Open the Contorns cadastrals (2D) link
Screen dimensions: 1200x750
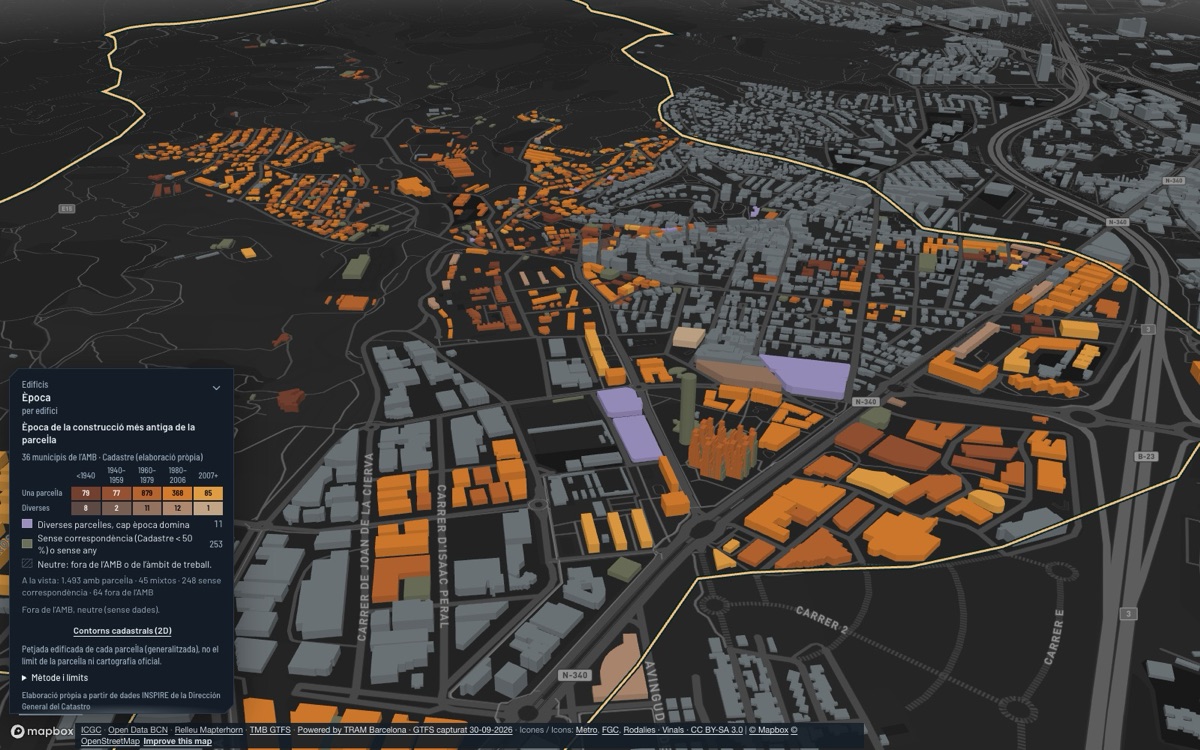click(122, 631)
